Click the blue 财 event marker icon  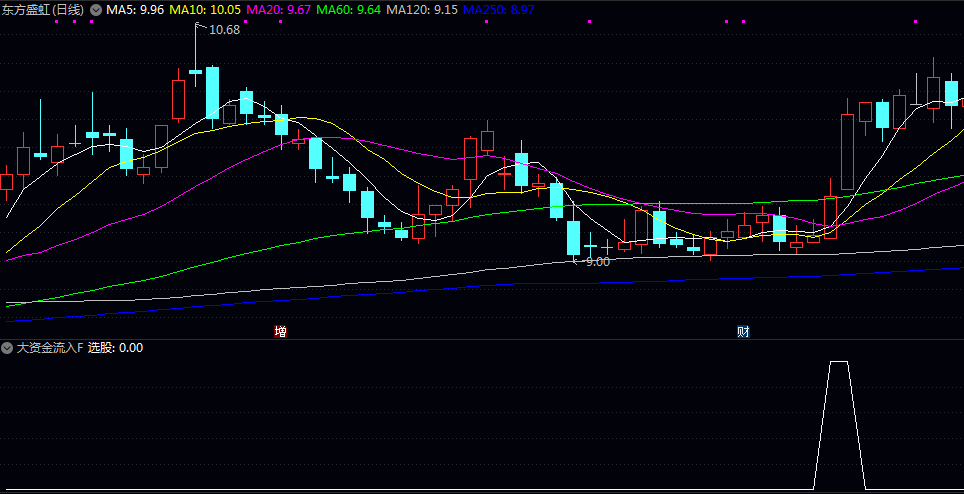coord(743,331)
